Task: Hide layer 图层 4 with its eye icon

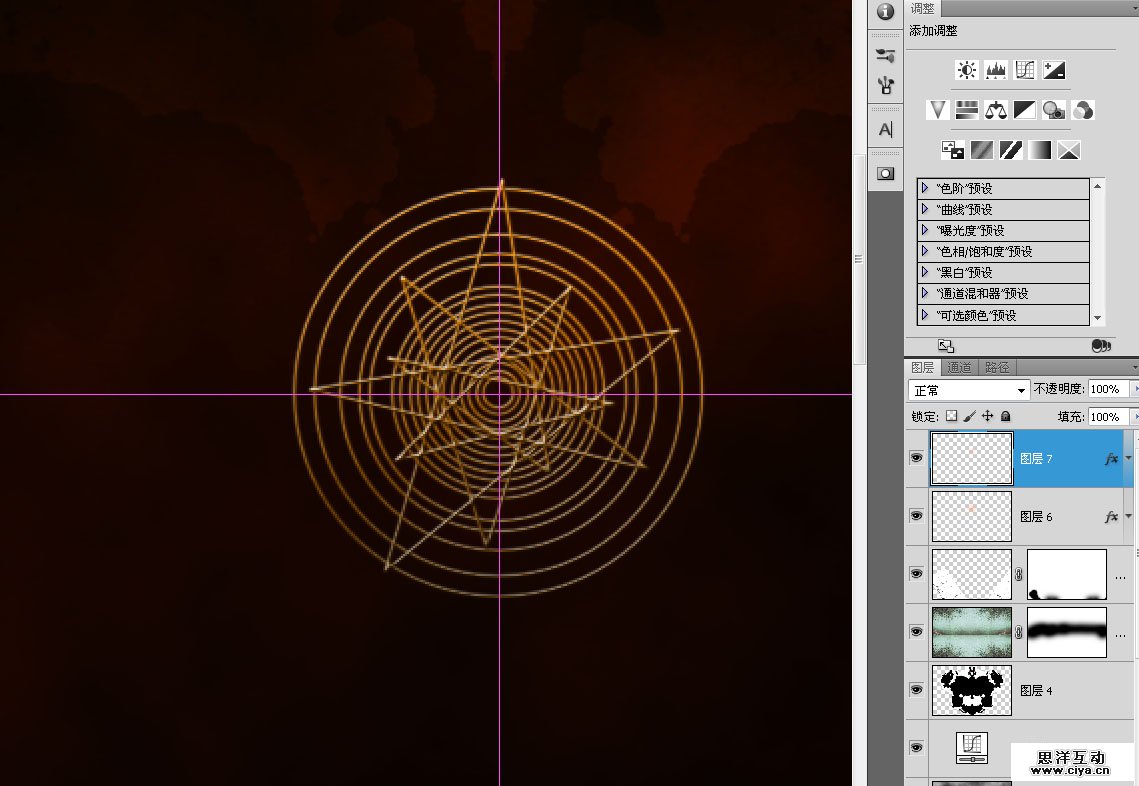Action: coord(916,690)
